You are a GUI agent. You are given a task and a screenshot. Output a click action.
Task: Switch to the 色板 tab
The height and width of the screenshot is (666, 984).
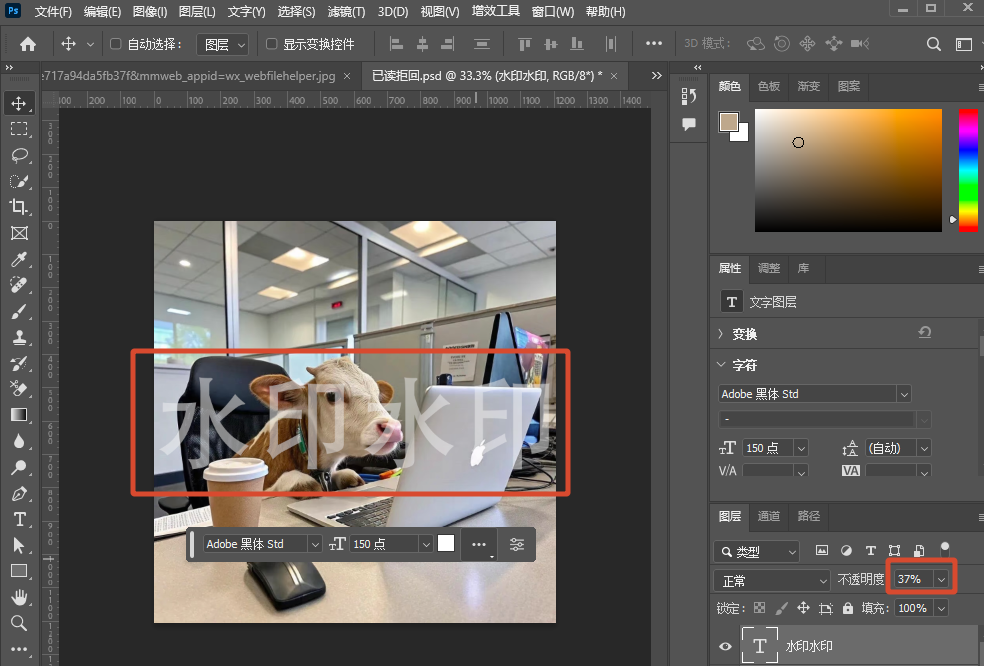[x=769, y=86]
